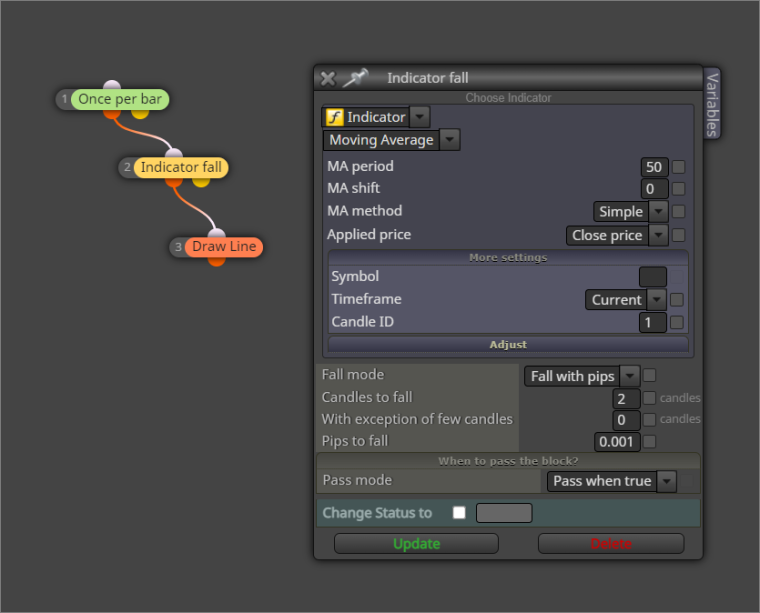Tick the Timeframe checkbox
This screenshot has width=760, height=613.
click(x=677, y=299)
